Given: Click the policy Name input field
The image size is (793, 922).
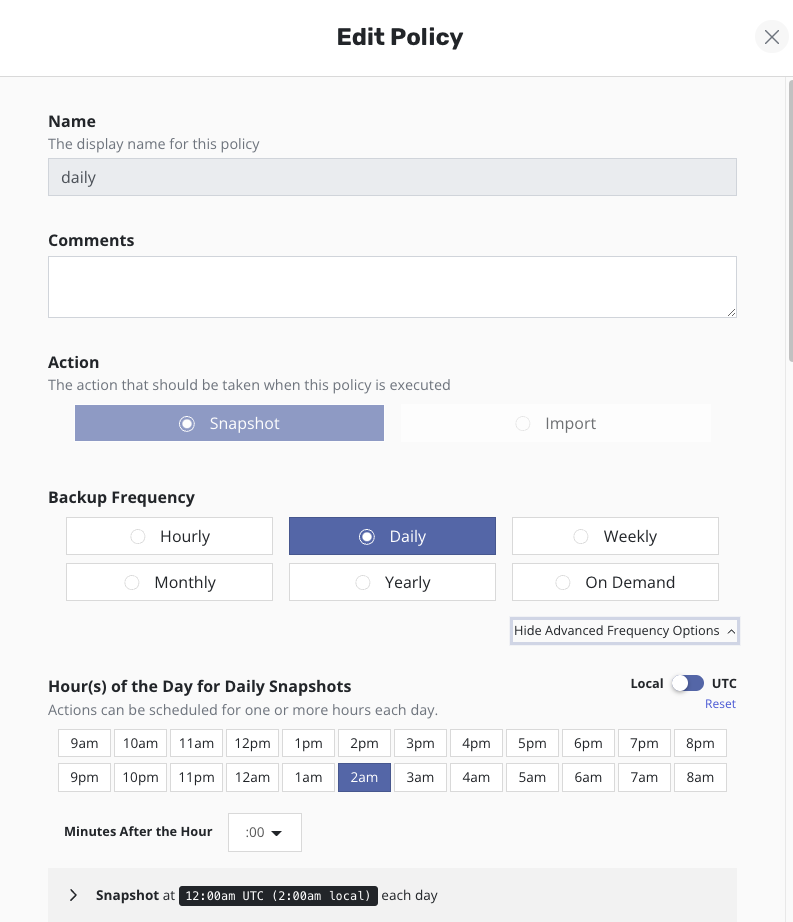Looking at the screenshot, I should pyautogui.click(x=392, y=177).
